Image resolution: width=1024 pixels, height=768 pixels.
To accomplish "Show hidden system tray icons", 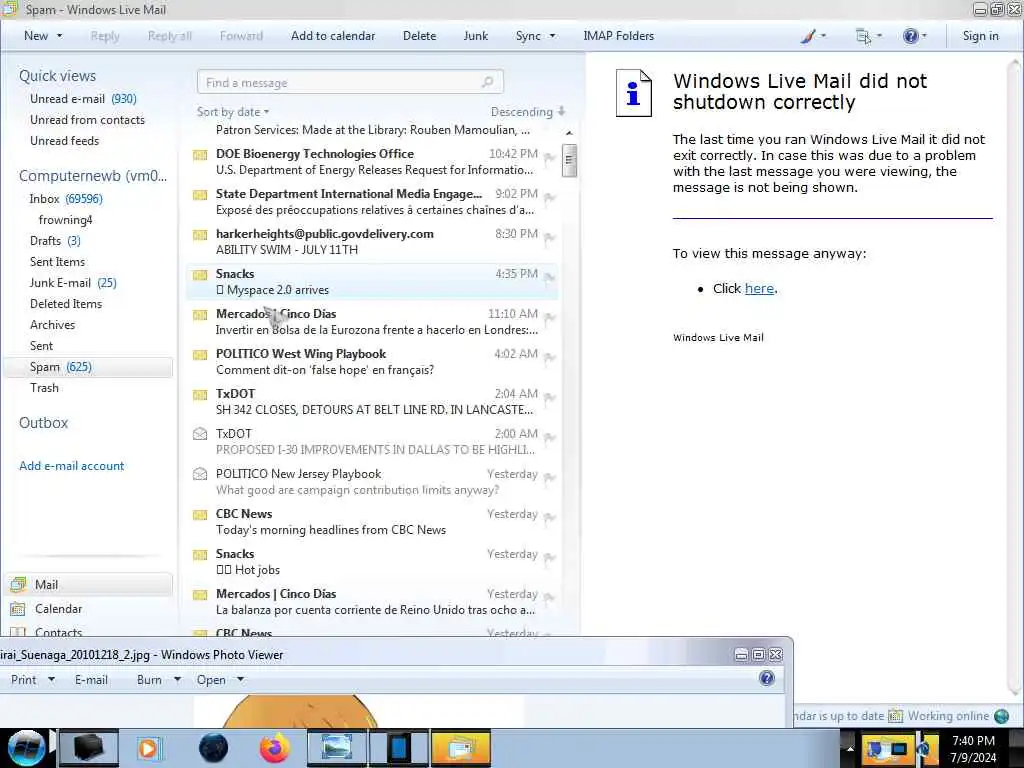I will click(x=850, y=748).
